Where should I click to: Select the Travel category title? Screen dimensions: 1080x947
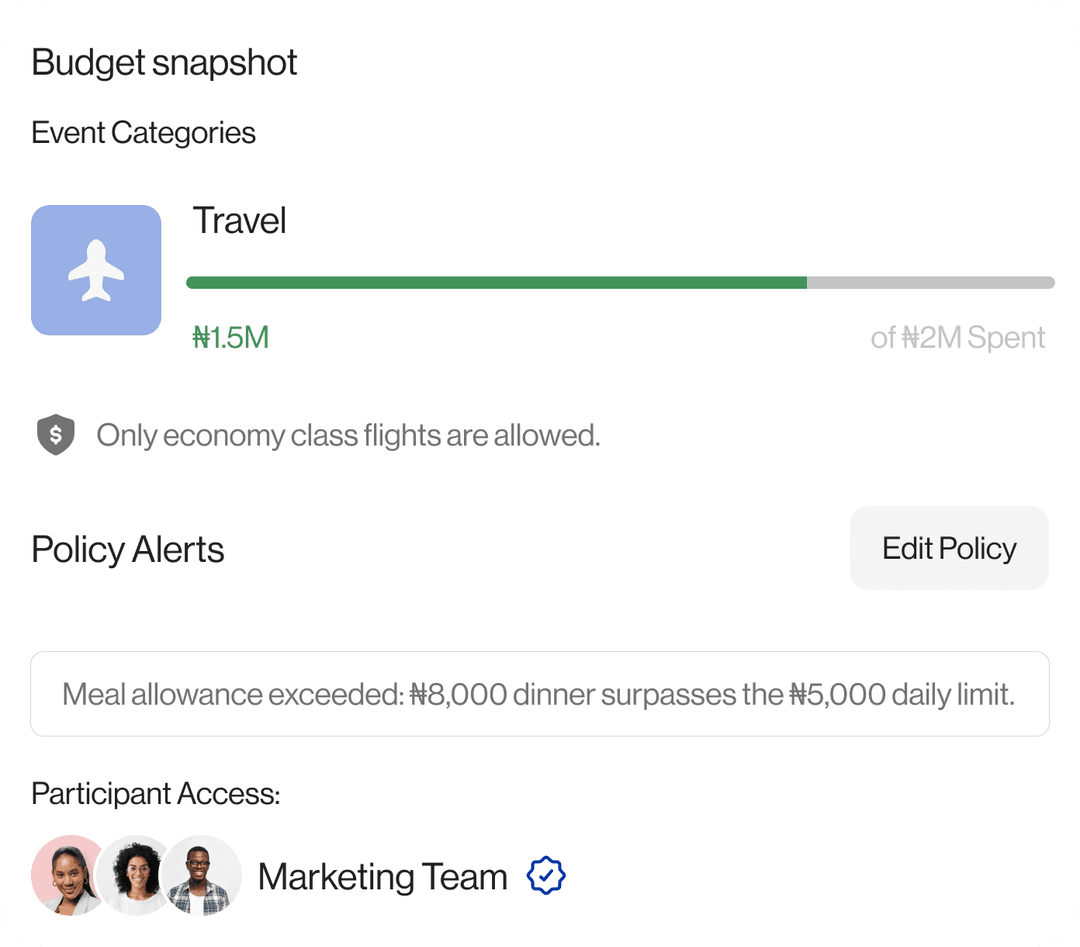click(x=239, y=220)
